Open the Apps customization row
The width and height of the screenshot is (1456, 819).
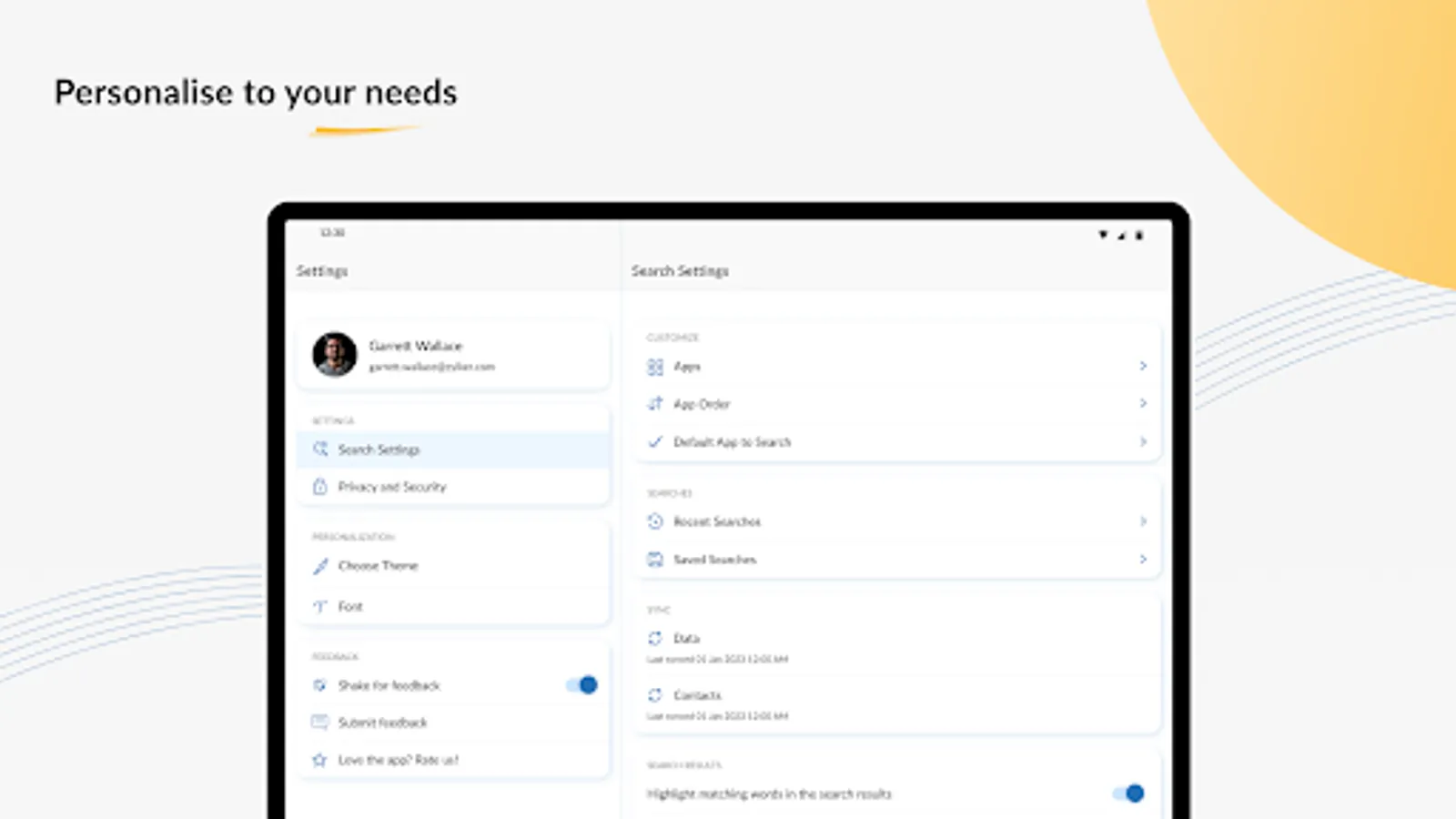click(x=897, y=367)
